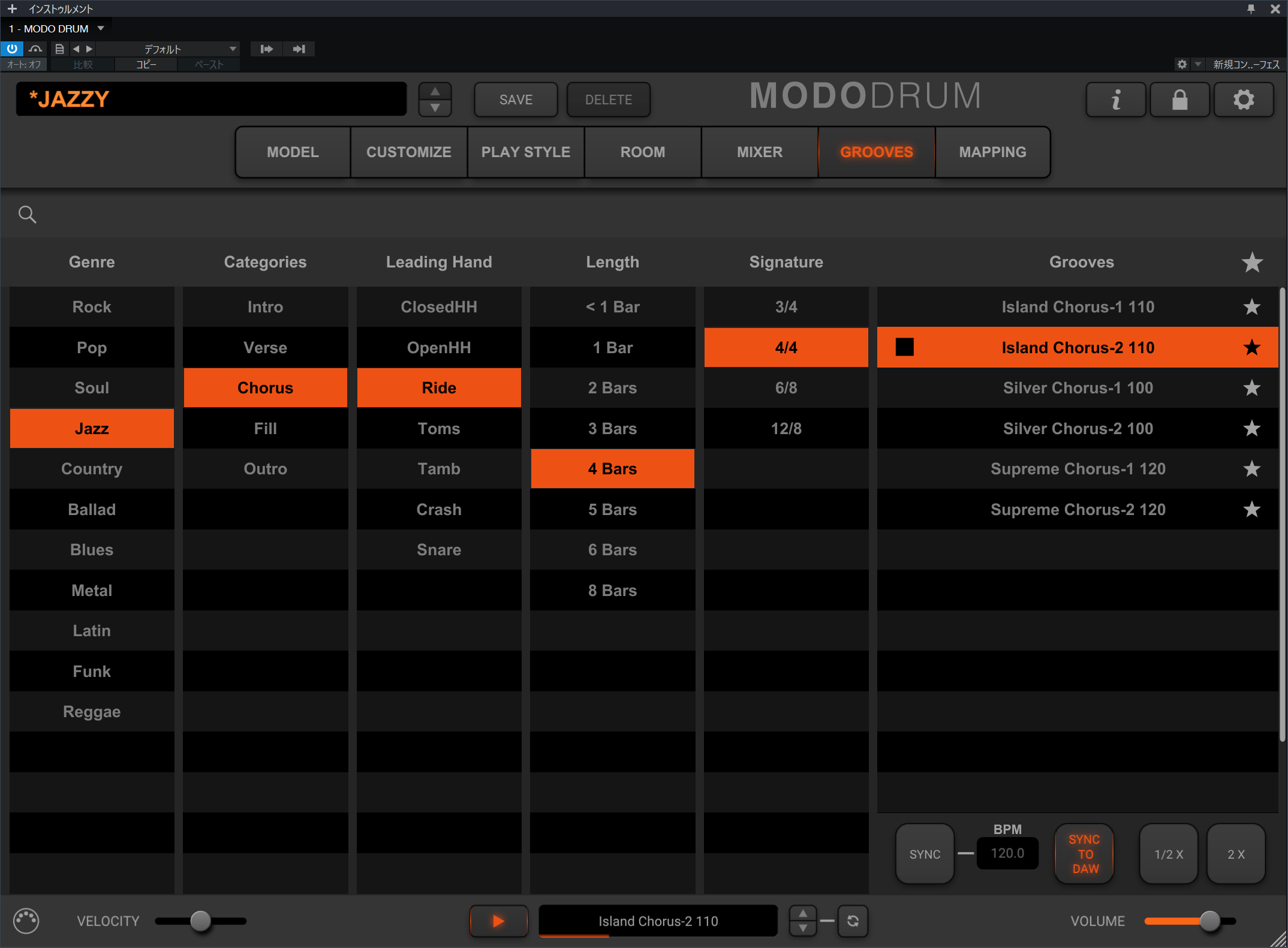The width and height of the screenshot is (1288, 948).
Task: Toggle star for Island Chorus-2 110
Action: (1251, 347)
